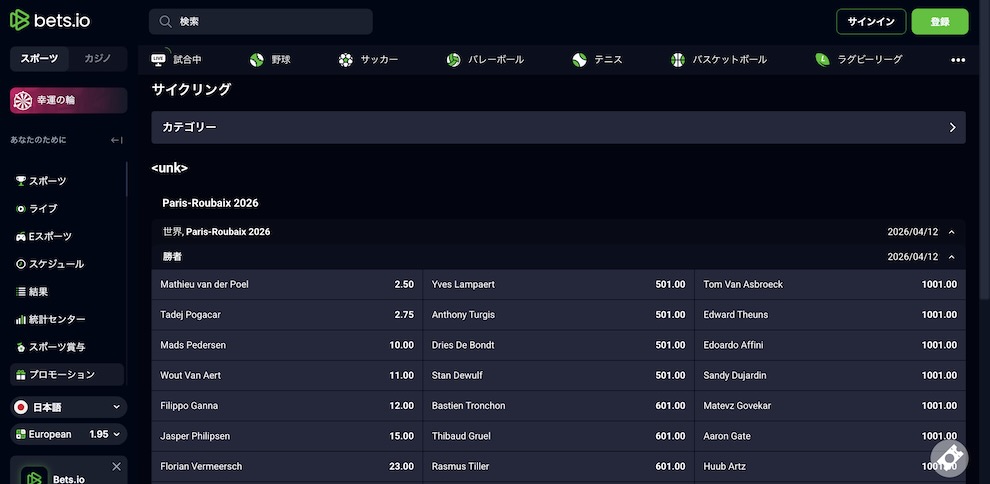This screenshot has width=990, height=484.
Task: Click the volleyball icon
Action: (453, 60)
